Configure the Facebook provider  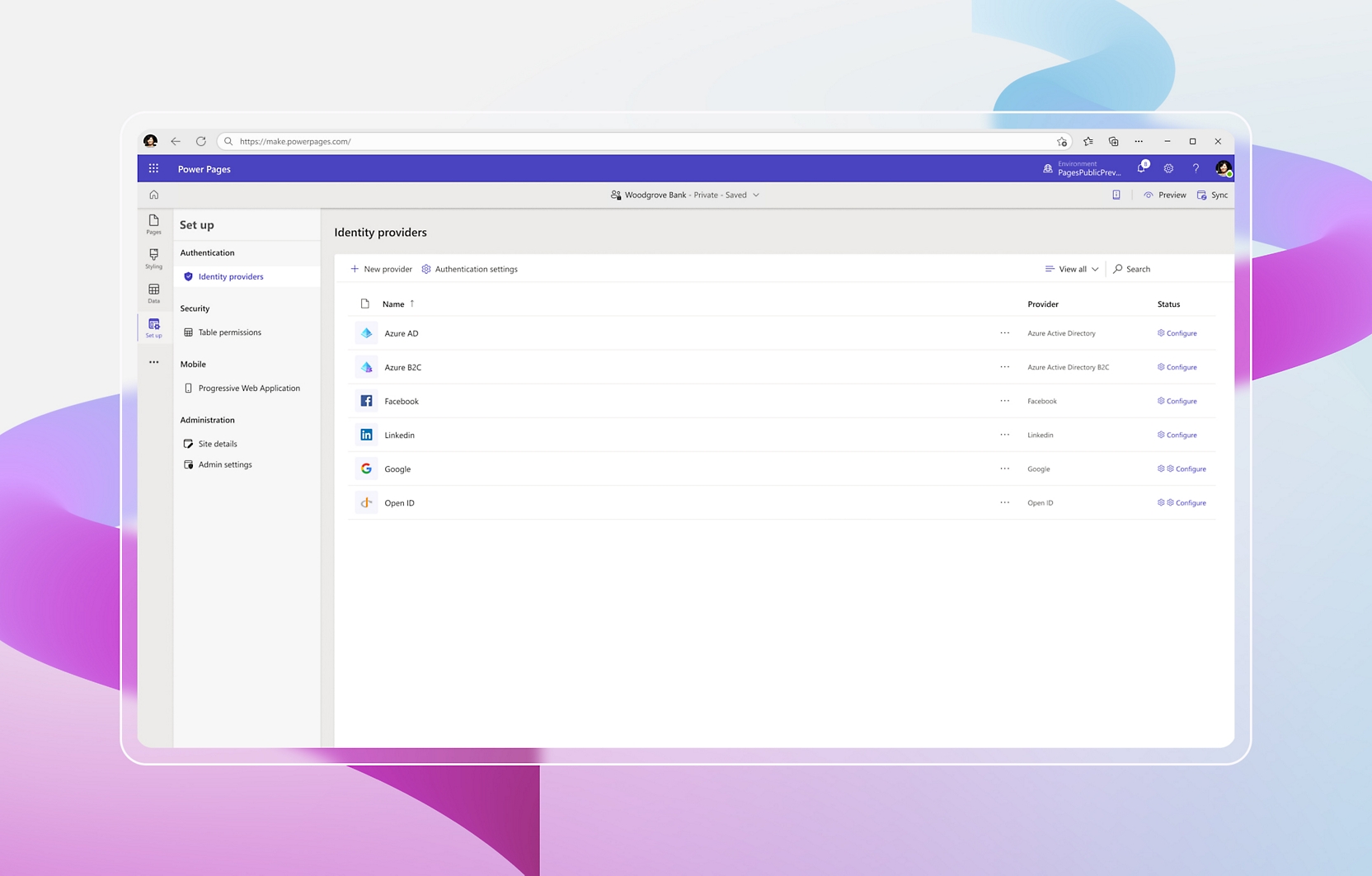[x=1177, y=401]
